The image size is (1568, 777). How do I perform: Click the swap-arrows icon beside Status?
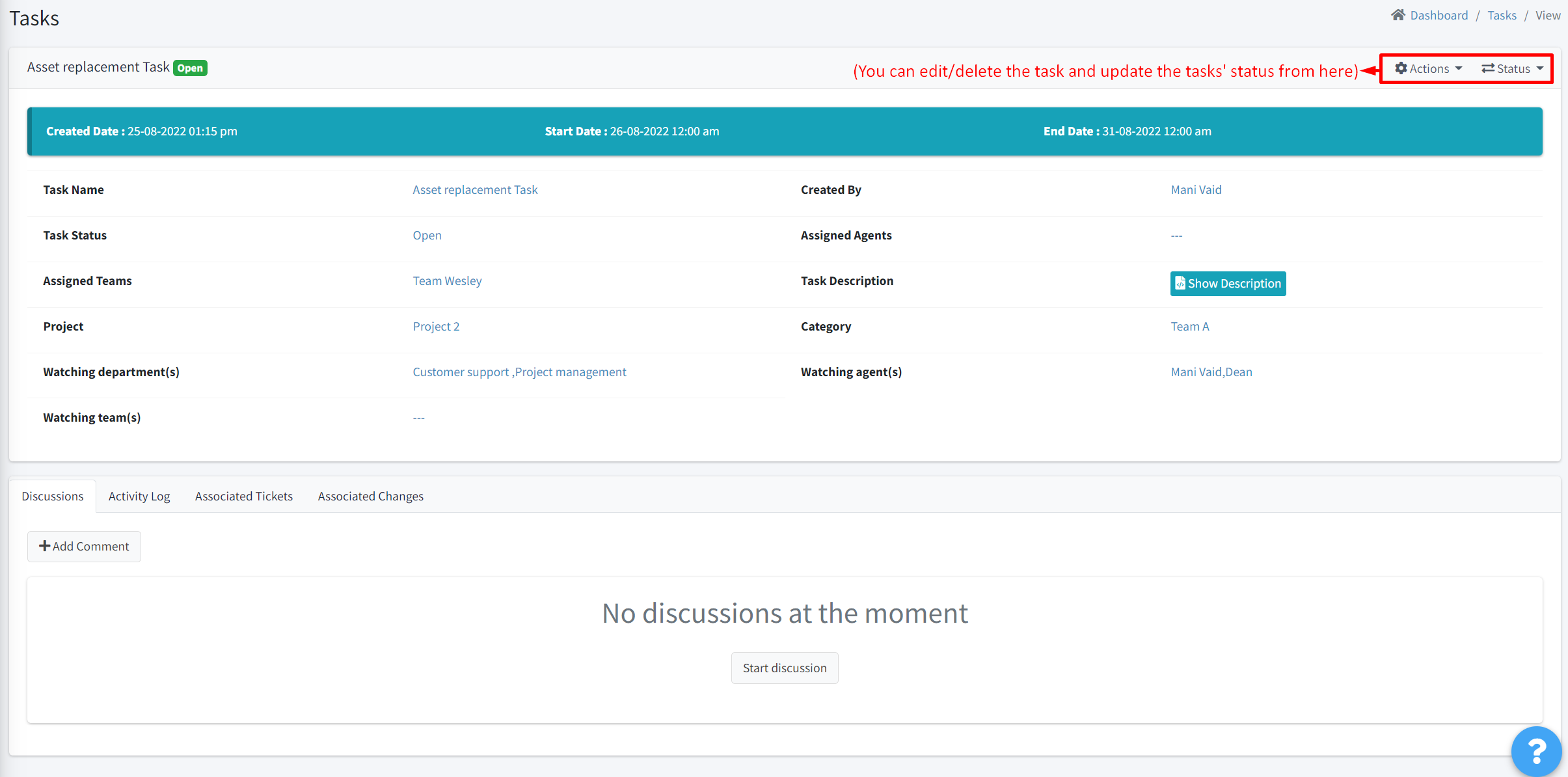[x=1489, y=68]
